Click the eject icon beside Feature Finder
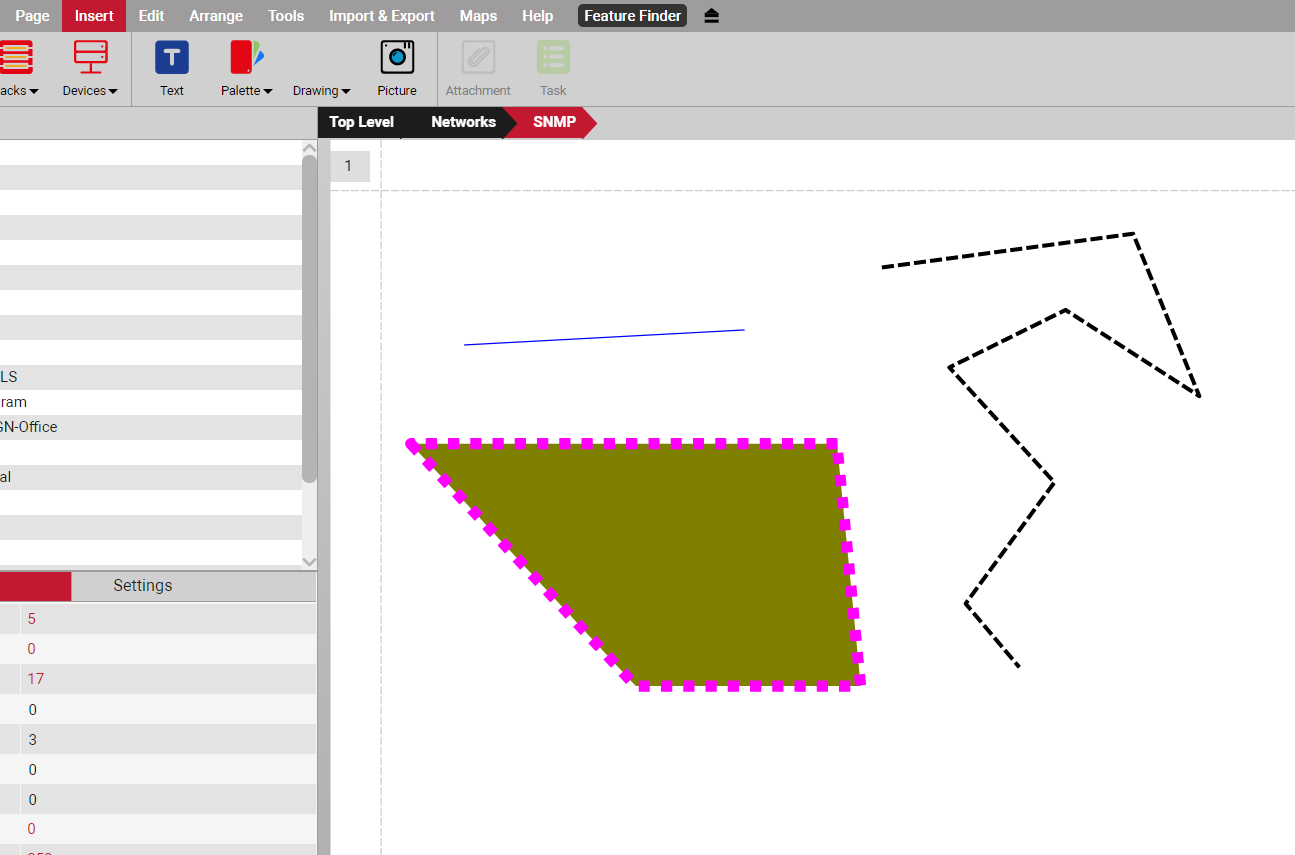The width and height of the screenshot is (1295, 855). [x=711, y=16]
